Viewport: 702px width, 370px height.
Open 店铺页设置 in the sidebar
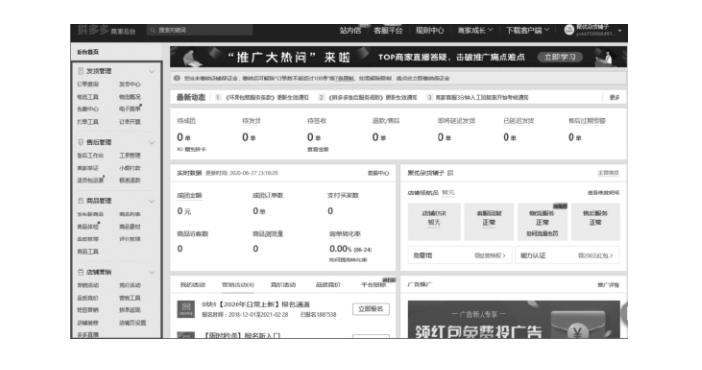point(133,323)
